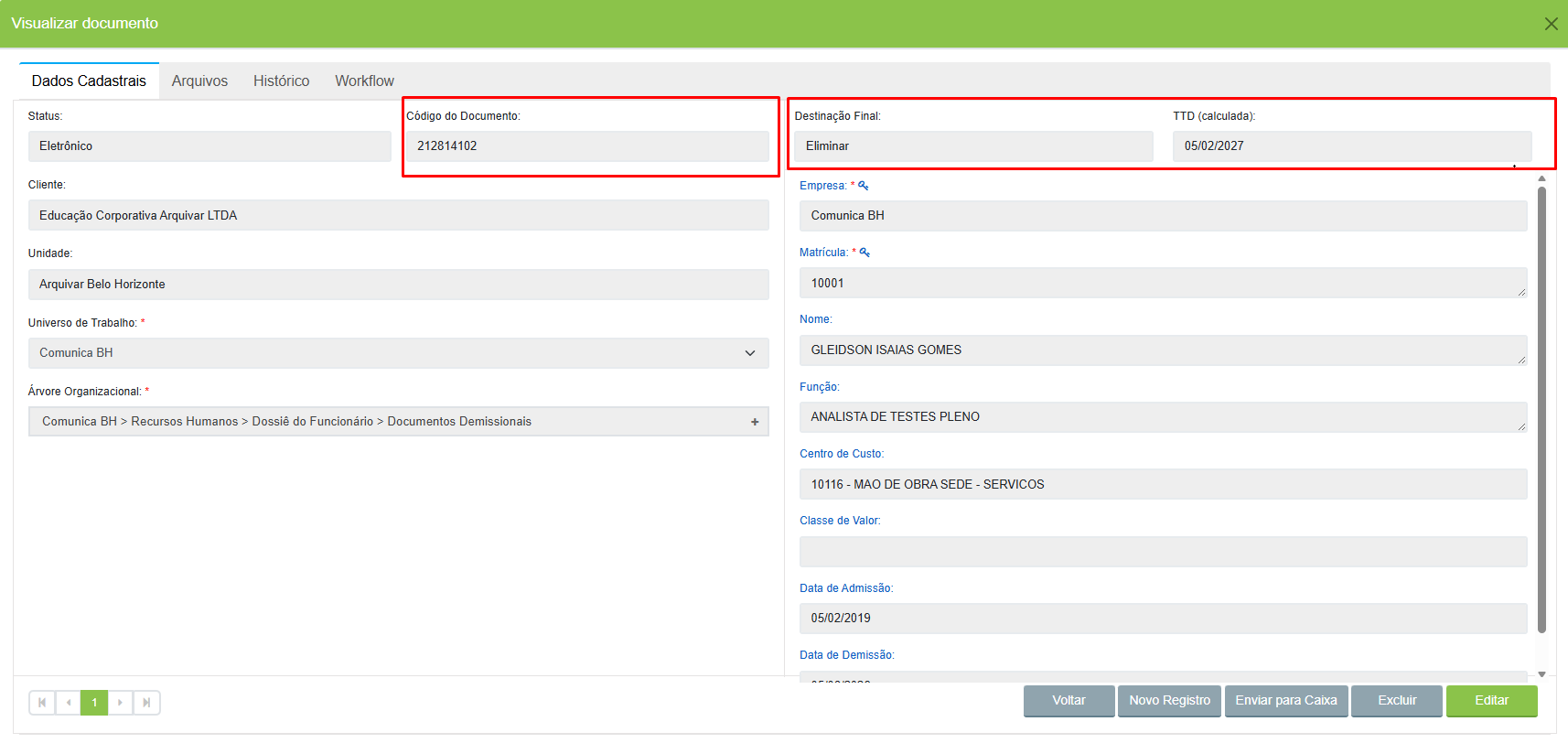
Task: Go to previous page in pager
Action: (69, 703)
